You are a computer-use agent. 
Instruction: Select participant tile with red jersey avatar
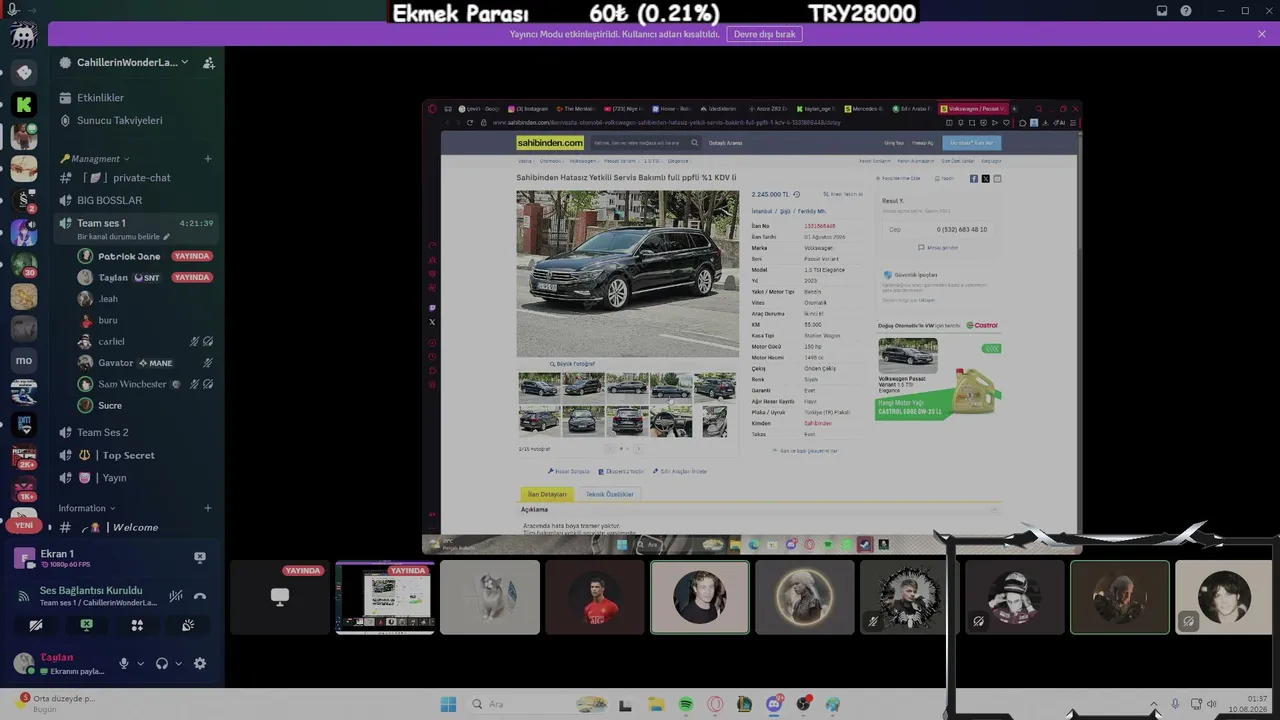(595, 597)
